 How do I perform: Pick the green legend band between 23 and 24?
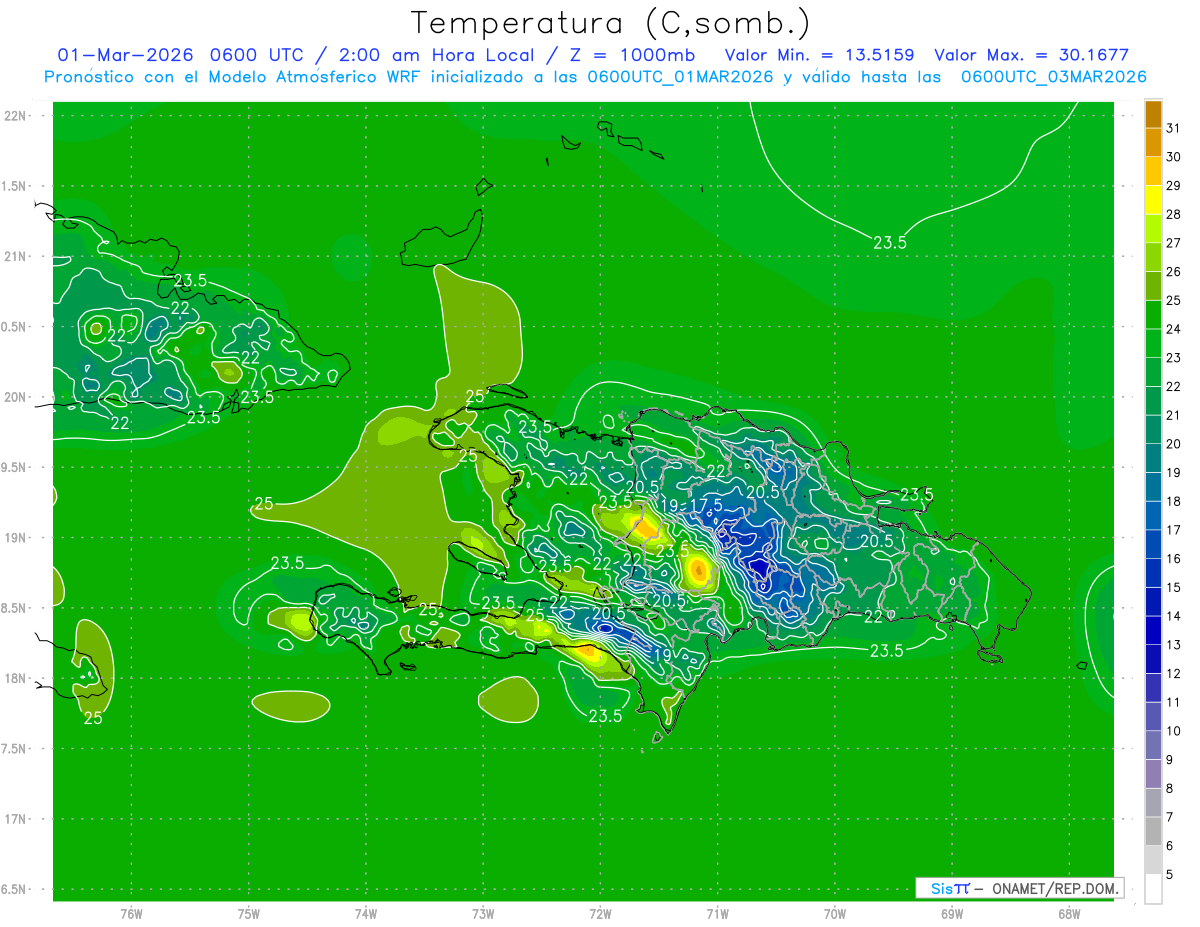(1153, 343)
